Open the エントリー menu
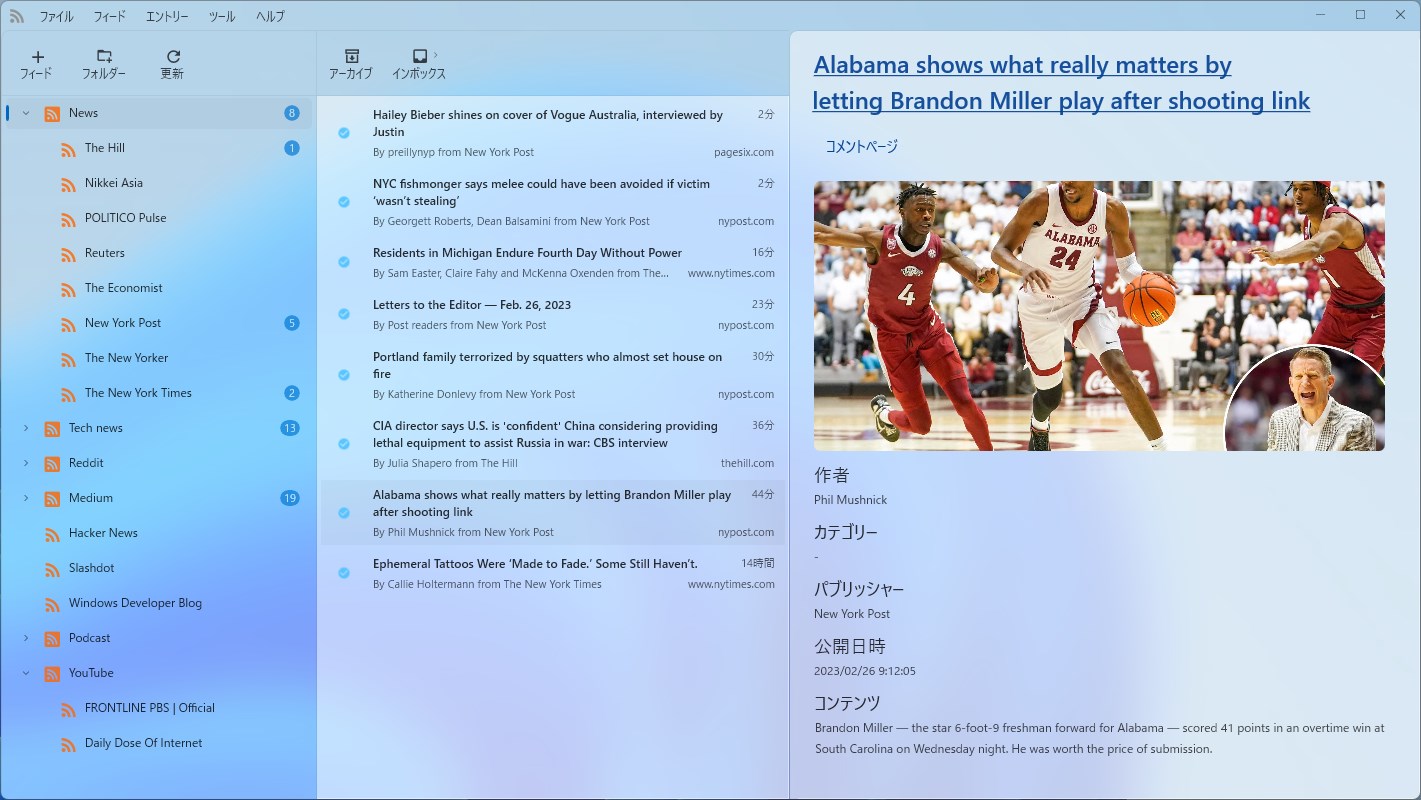Viewport: 1421px width, 800px height. pos(168,15)
